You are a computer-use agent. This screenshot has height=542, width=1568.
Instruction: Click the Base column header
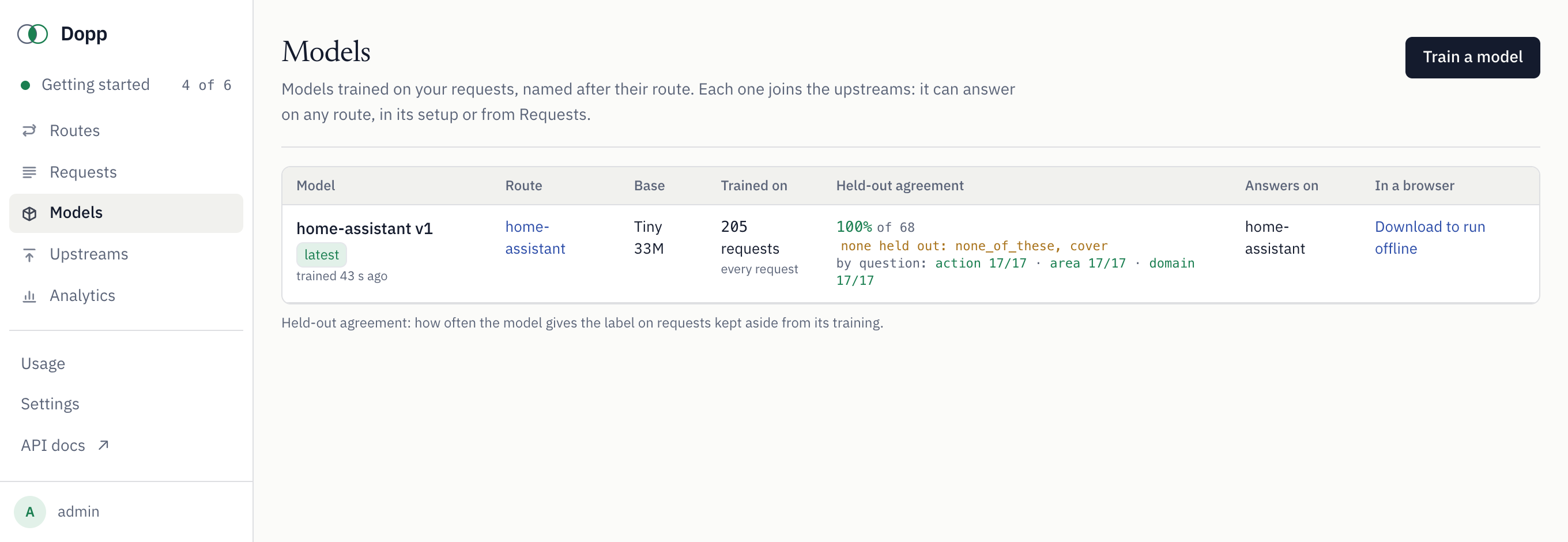click(x=649, y=186)
